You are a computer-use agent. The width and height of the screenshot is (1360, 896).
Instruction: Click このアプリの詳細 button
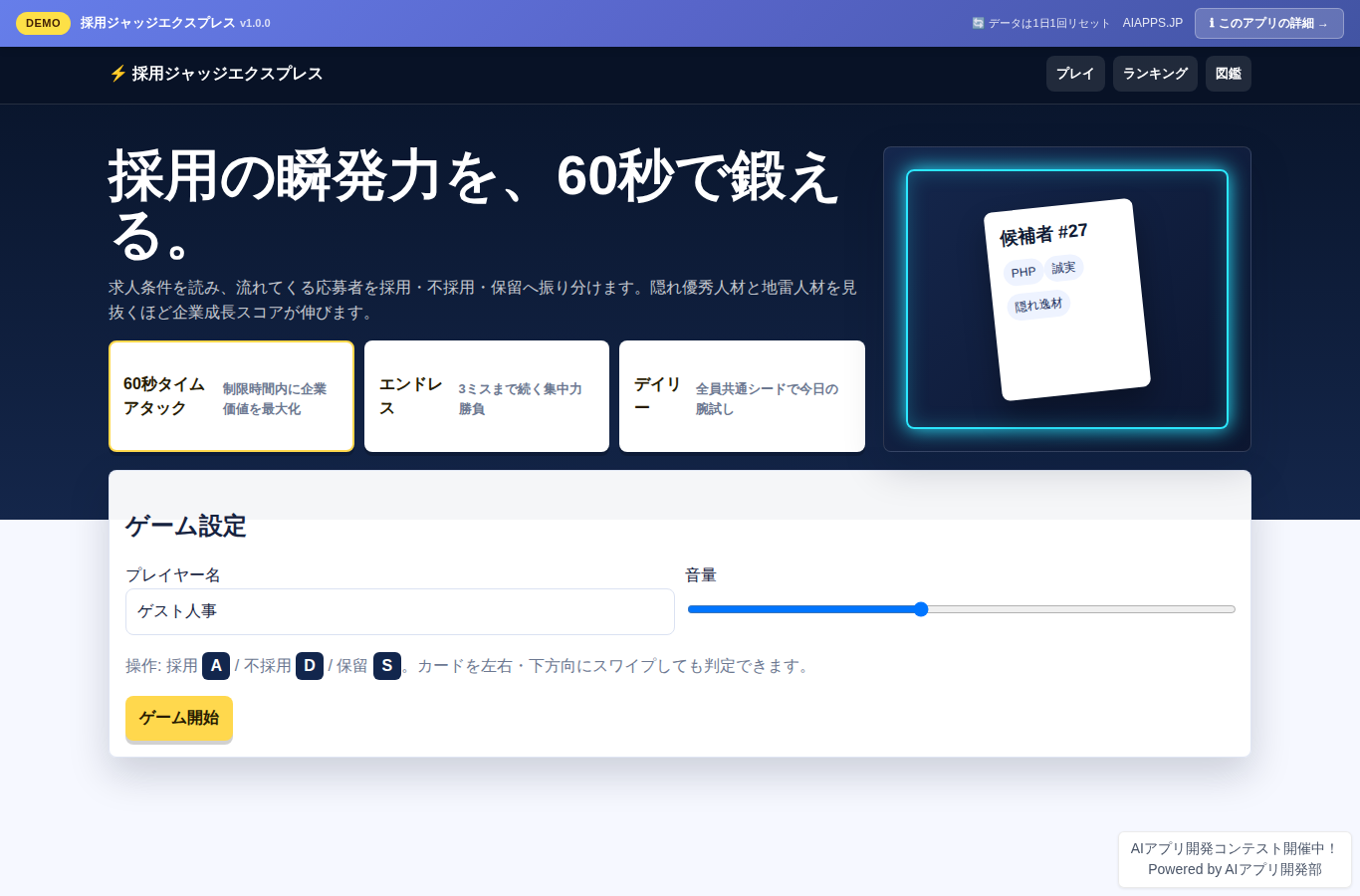coord(1269,23)
